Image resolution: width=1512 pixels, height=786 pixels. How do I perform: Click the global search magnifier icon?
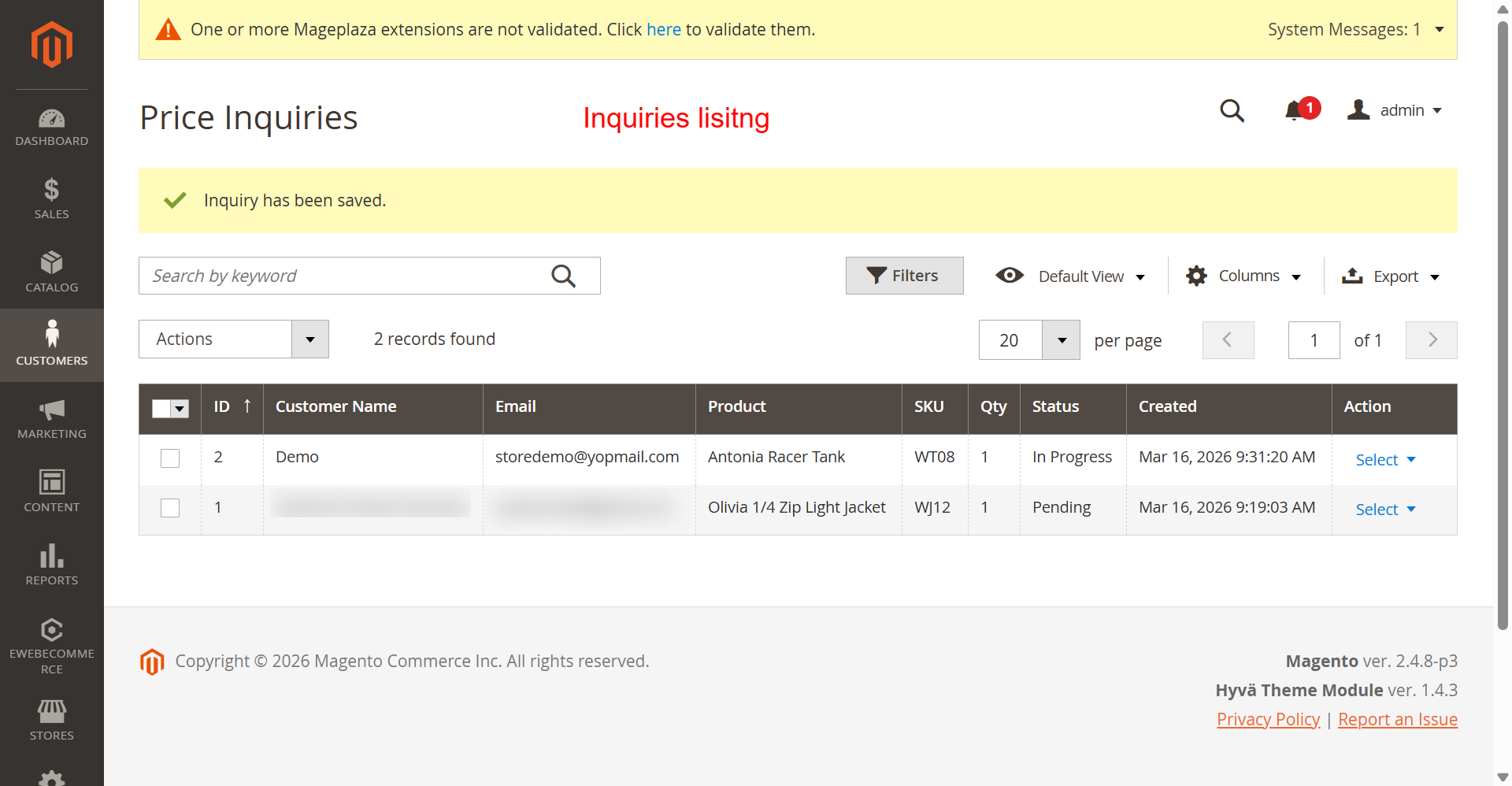pos(1232,111)
